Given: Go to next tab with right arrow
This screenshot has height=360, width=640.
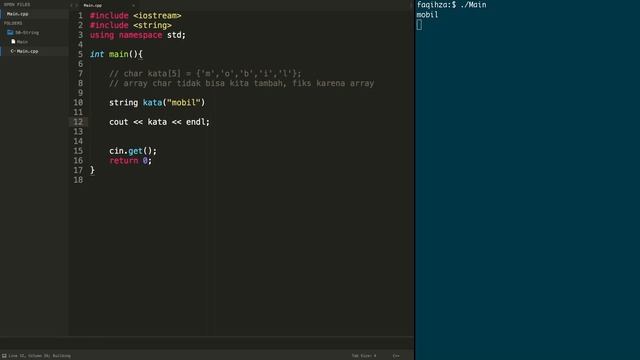Looking at the screenshot, I should tap(77, 5).
